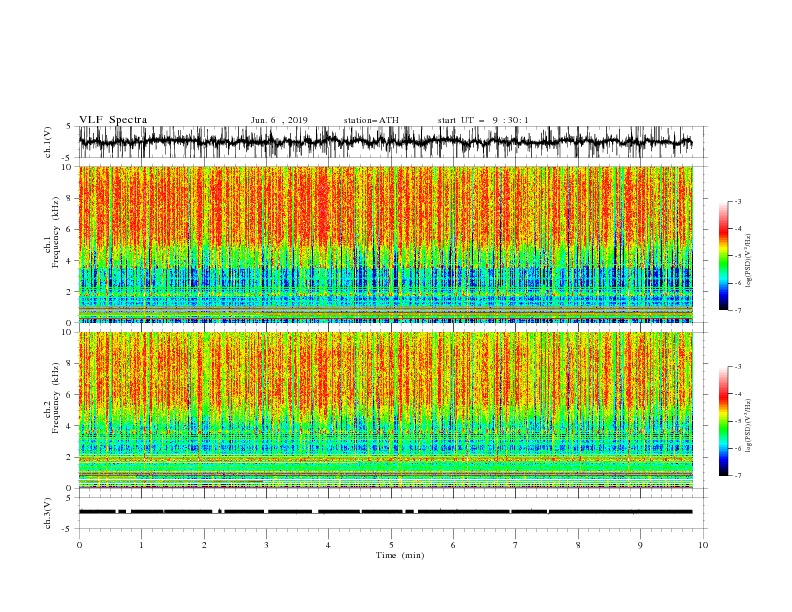Click time axis tick label 10
The image size is (792, 612).
703,545
